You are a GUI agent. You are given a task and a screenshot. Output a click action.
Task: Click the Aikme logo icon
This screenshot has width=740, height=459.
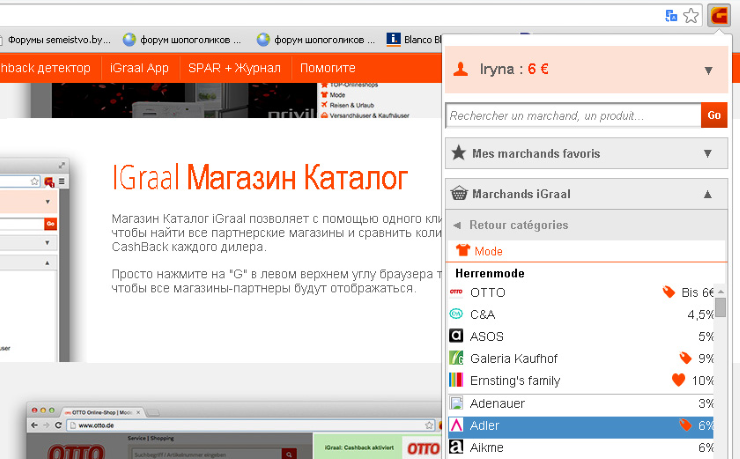(x=456, y=447)
